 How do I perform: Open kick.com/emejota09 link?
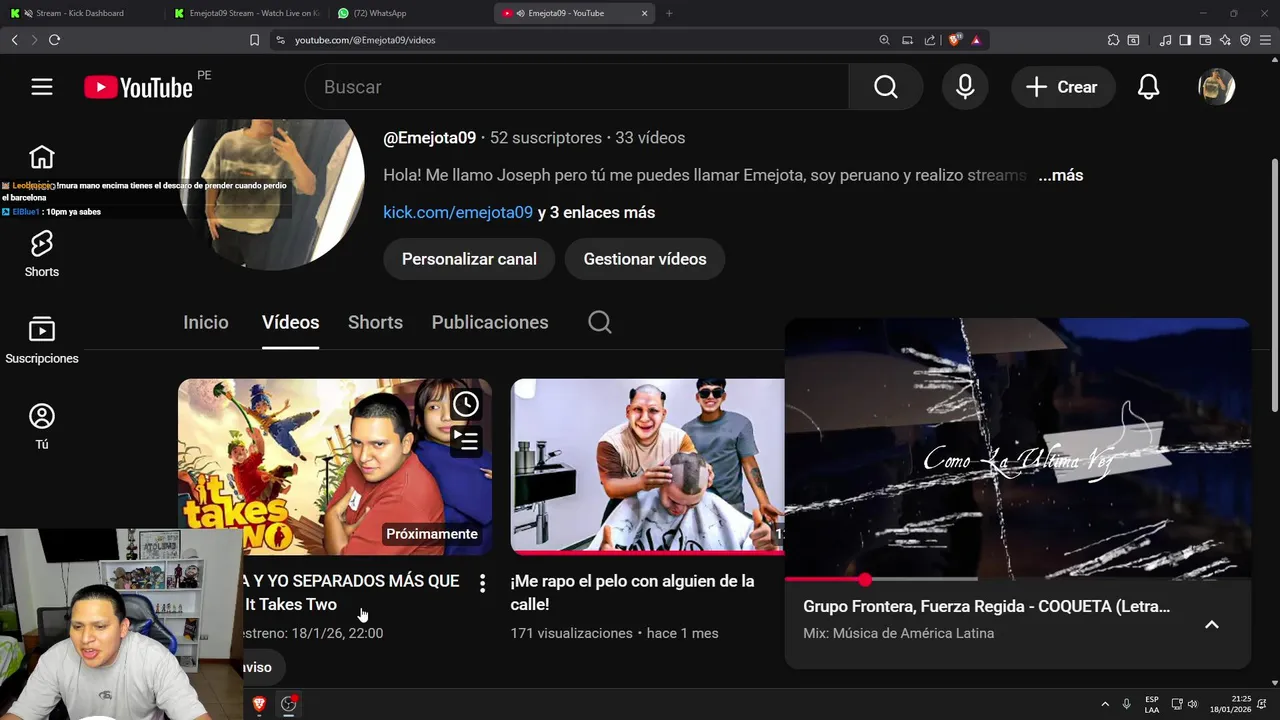[x=458, y=212]
